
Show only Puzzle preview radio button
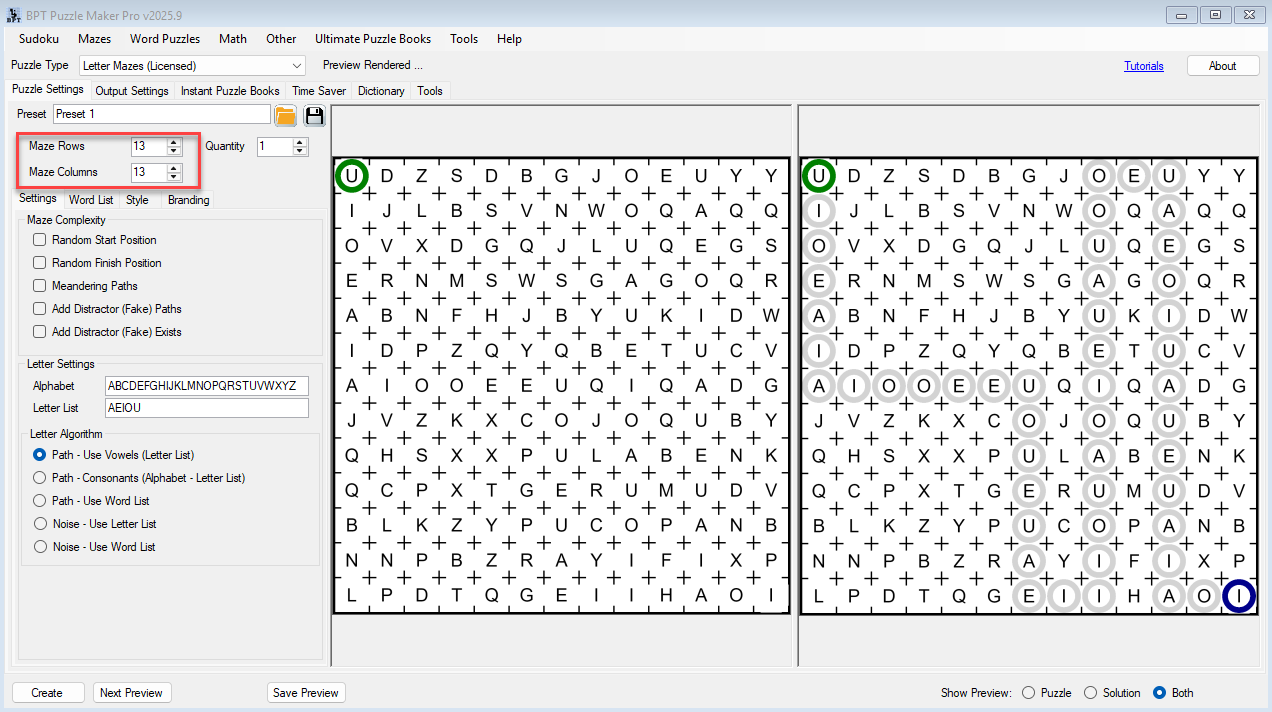coord(1028,693)
